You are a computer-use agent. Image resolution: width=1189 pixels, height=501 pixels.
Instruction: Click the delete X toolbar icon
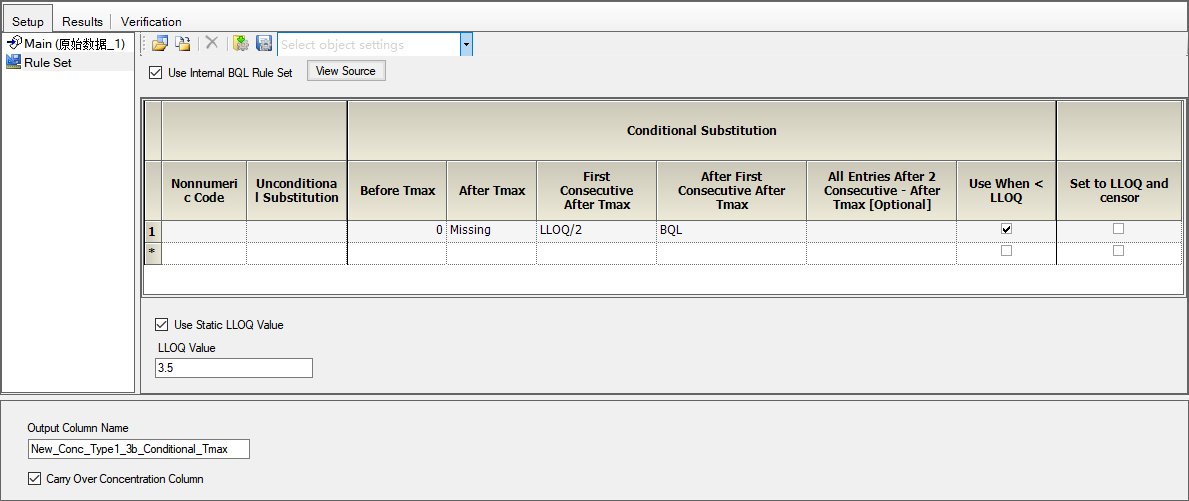coord(212,43)
